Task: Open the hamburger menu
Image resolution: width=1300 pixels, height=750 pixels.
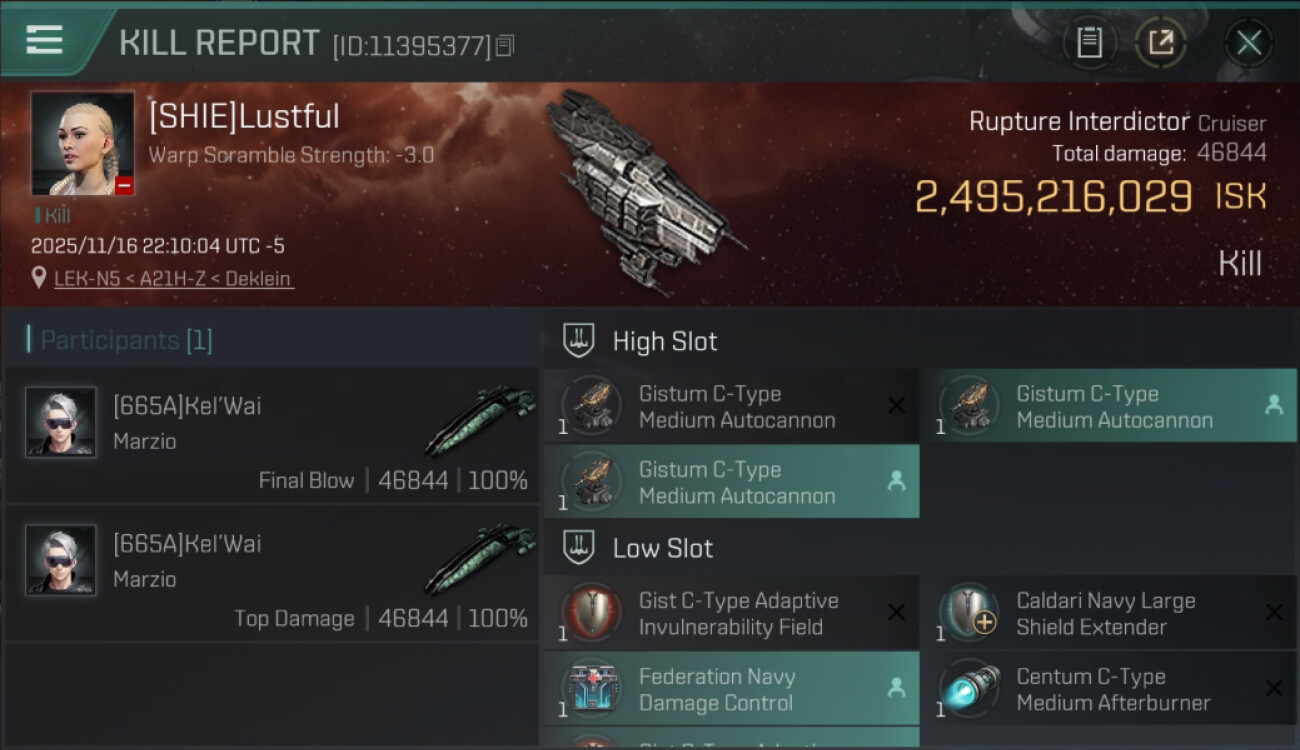Action: [x=45, y=41]
